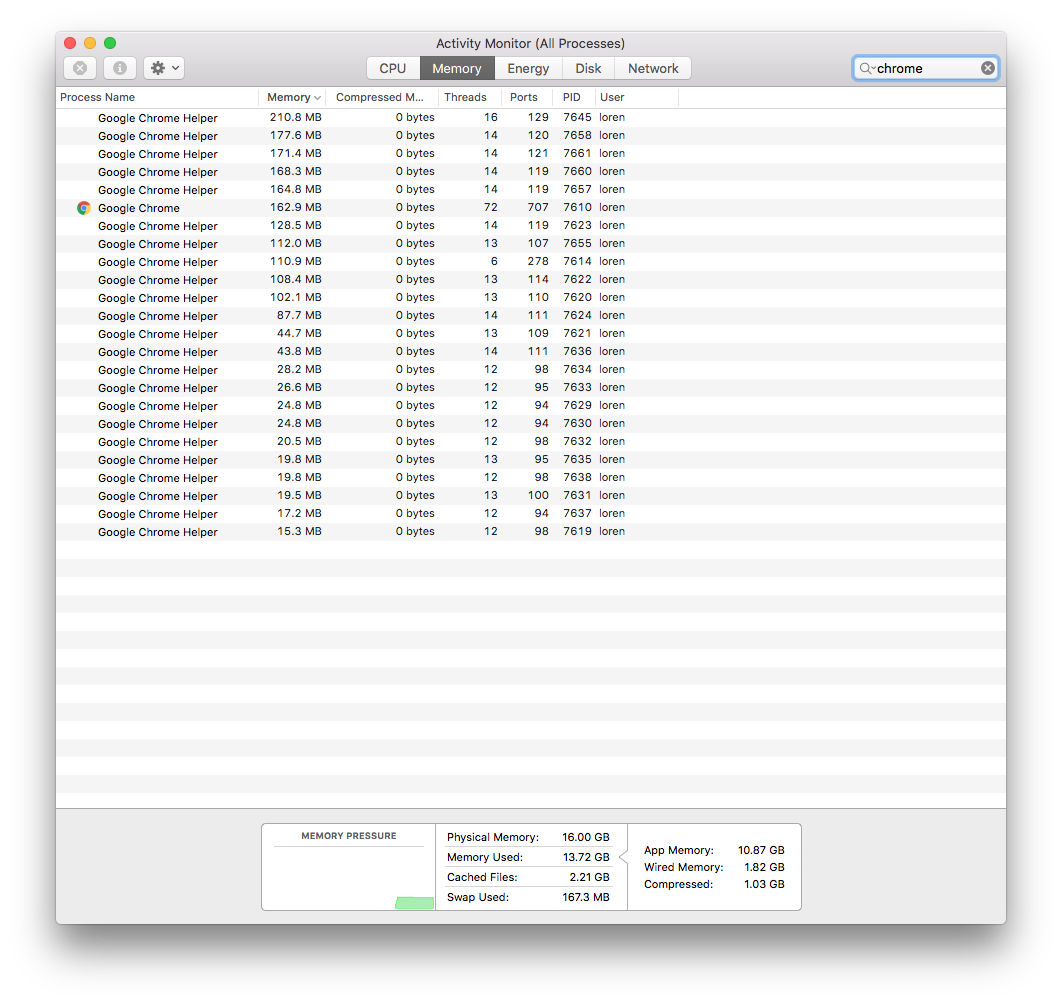
Task: Click the Memory Used 13.72 GB value
Action: [x=586, y=858]
